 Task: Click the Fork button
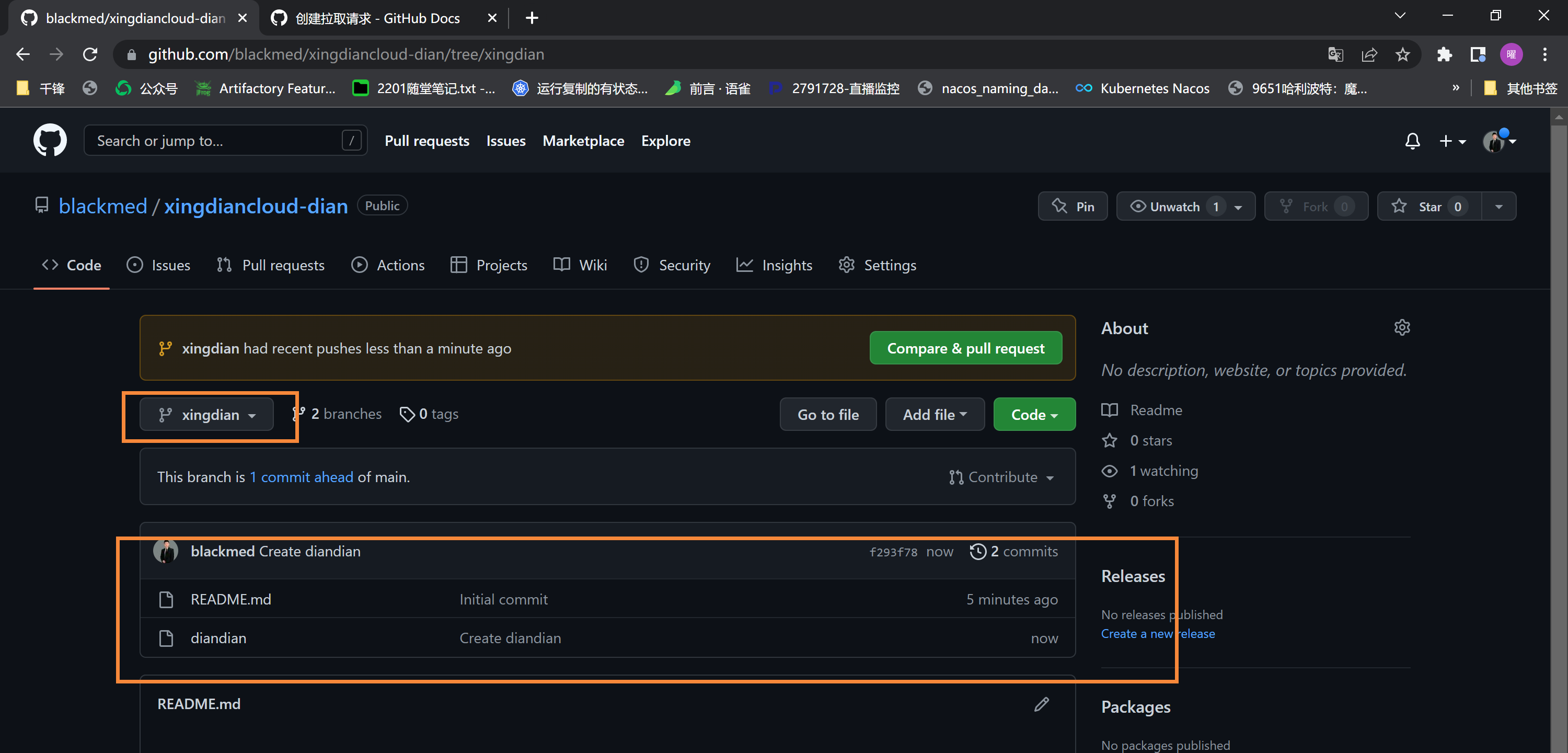click(x=1316, y=207)
